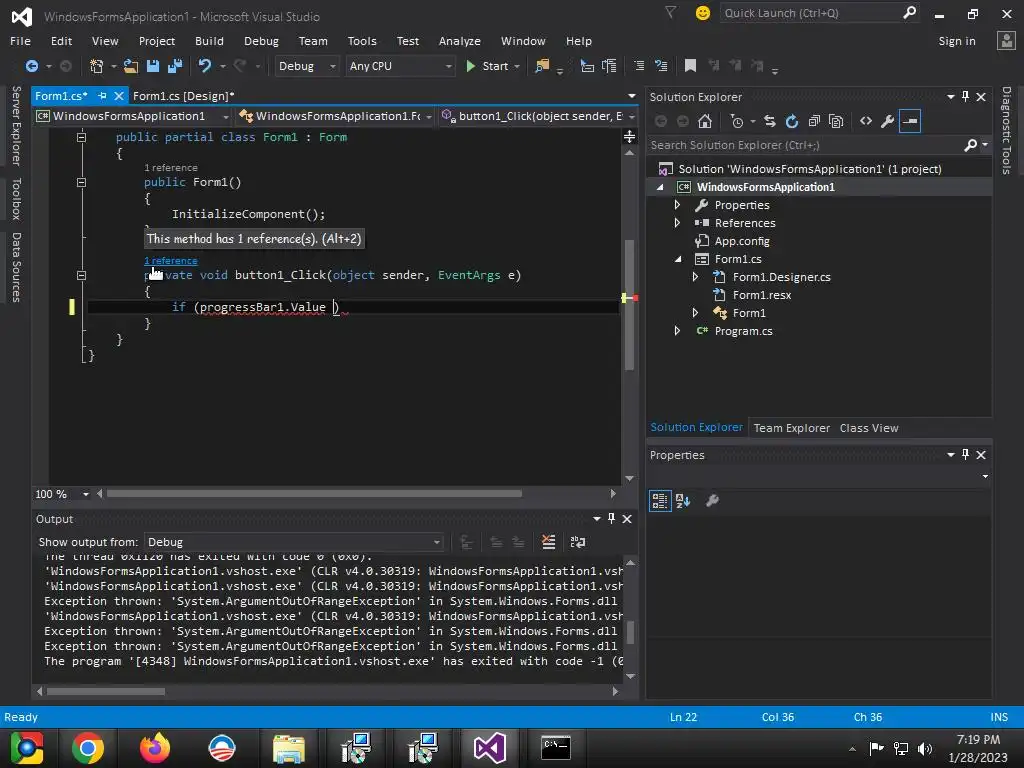Collapse all items in Solution Explorer
Screen dimensions: 1024x768
[814, 121]
